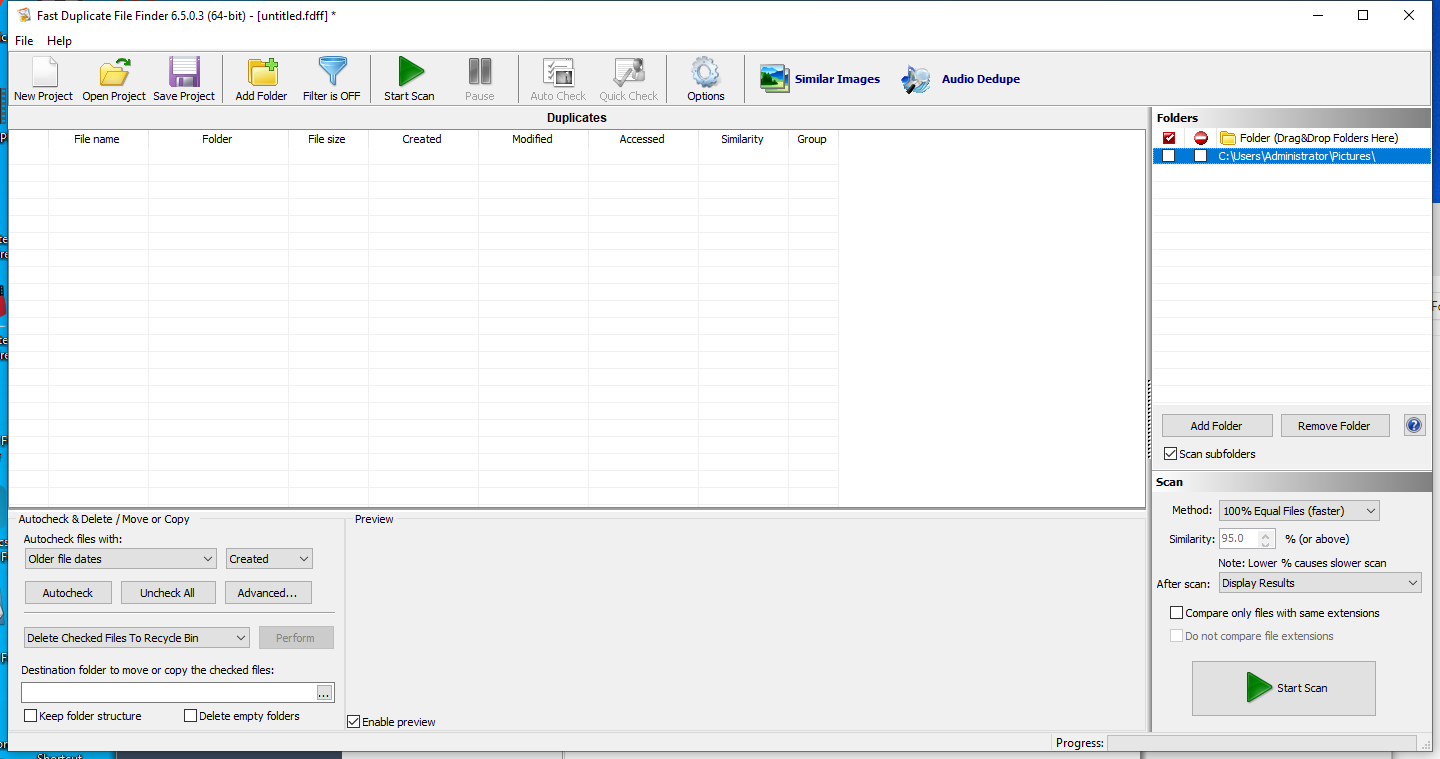1440x759 pixels.
Task: Click the destination folder input field
Action: pyautogui.click(x=168, y=693)
